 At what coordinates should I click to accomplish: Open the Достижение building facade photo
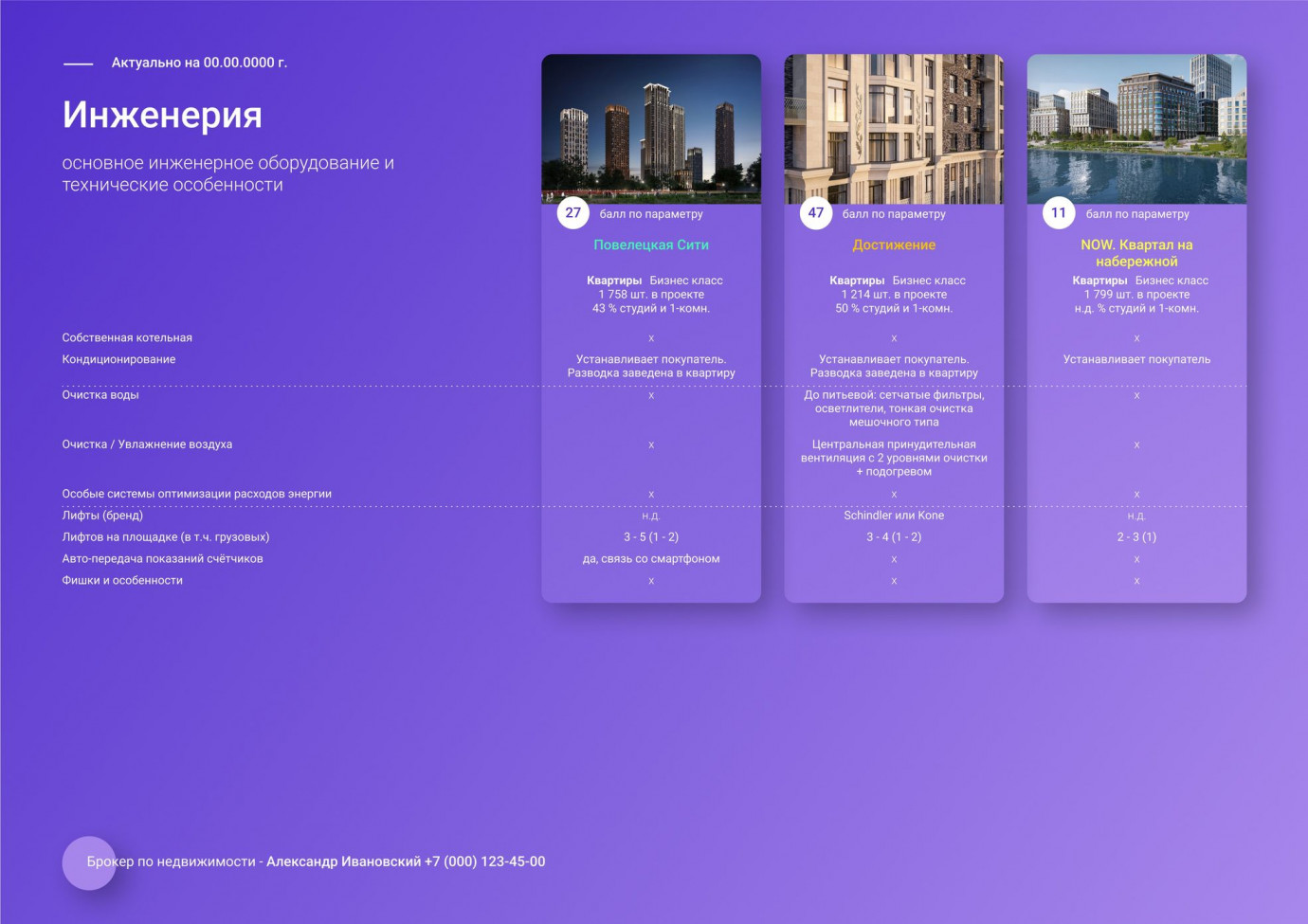[x=894, y=129]
